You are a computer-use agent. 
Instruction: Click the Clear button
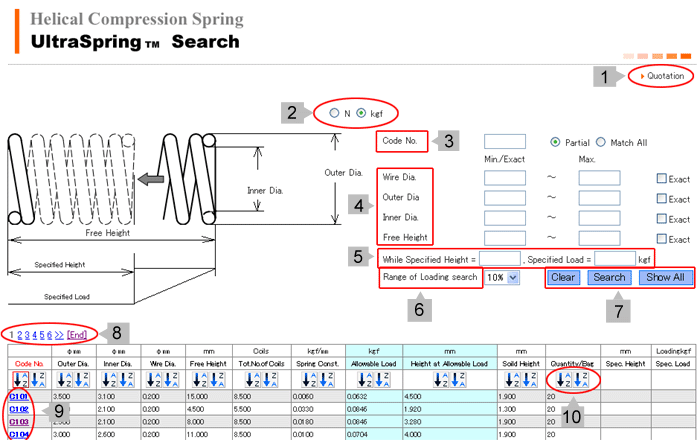[x=563, y=278]
